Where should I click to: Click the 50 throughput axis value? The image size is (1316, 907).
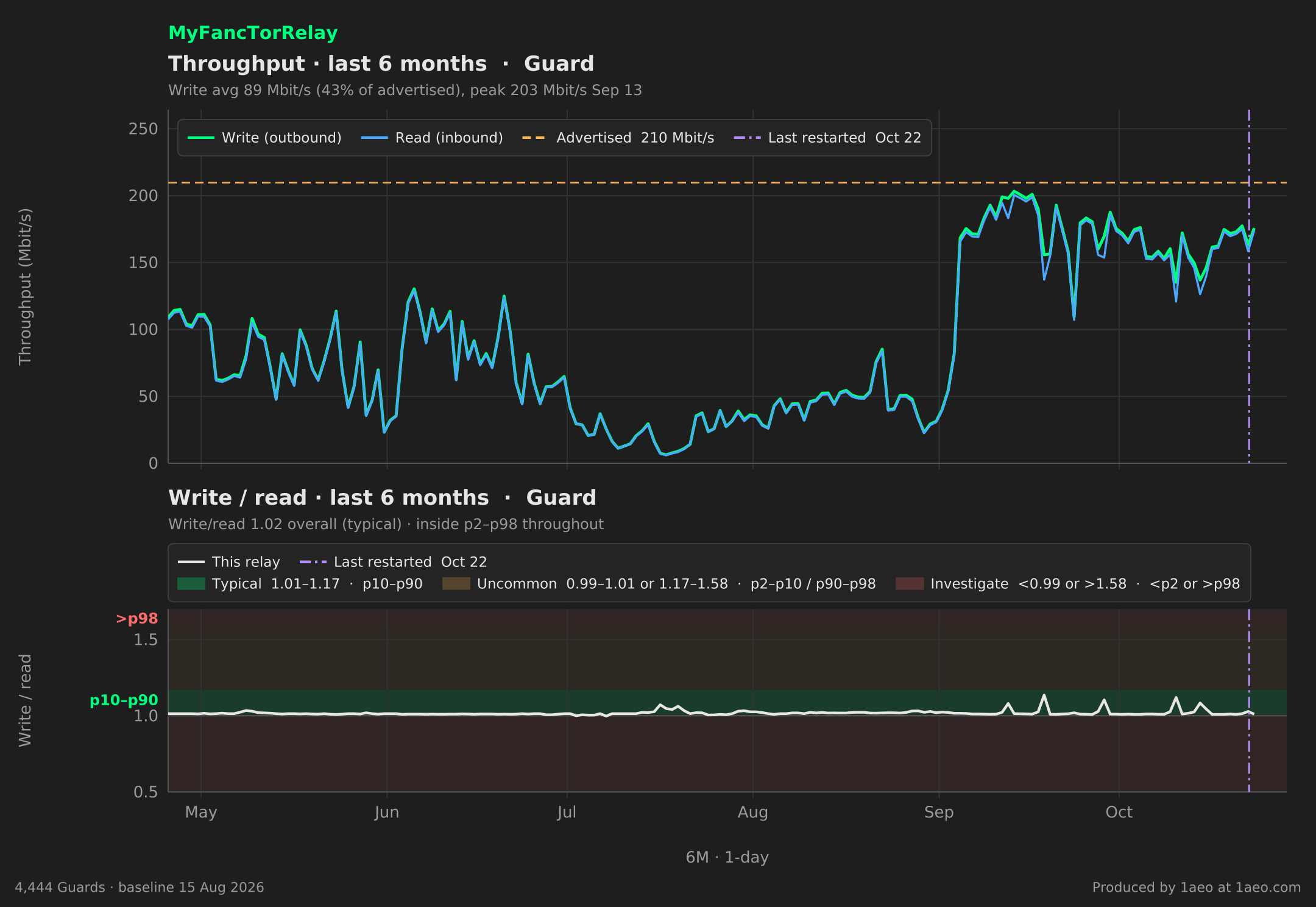[x=148, y=397]
